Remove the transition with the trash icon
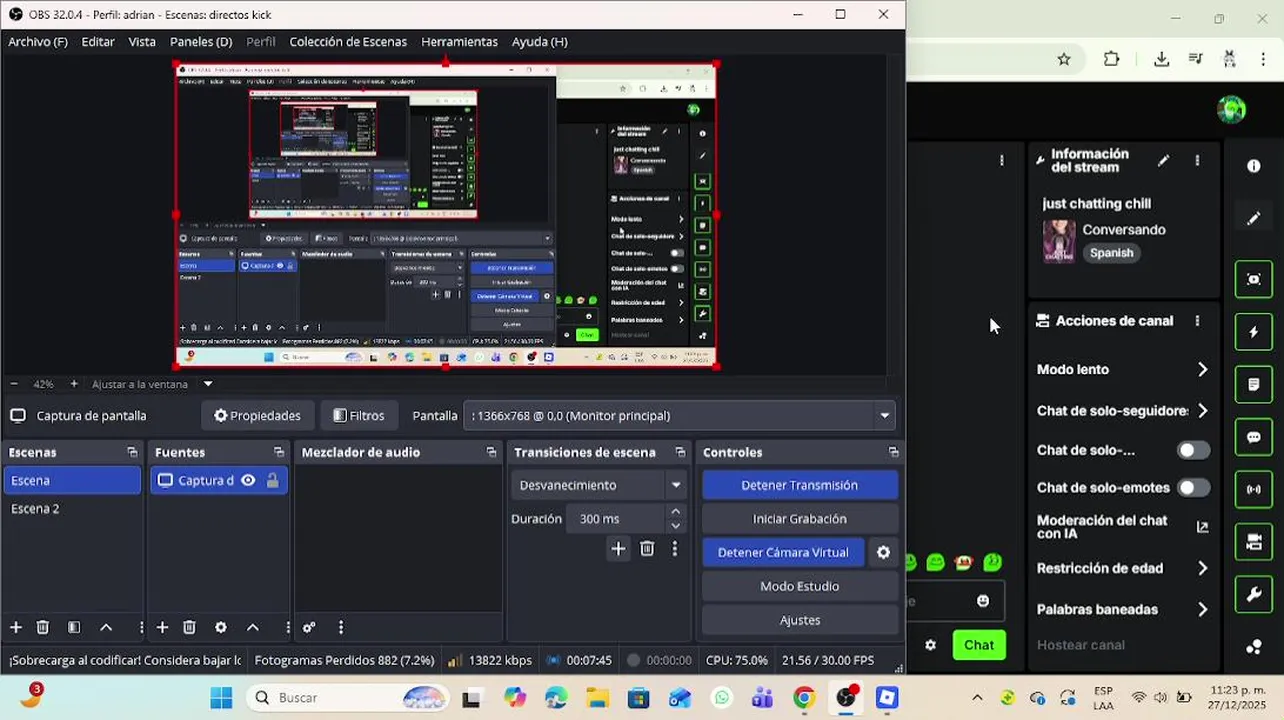 pos(647,548)
